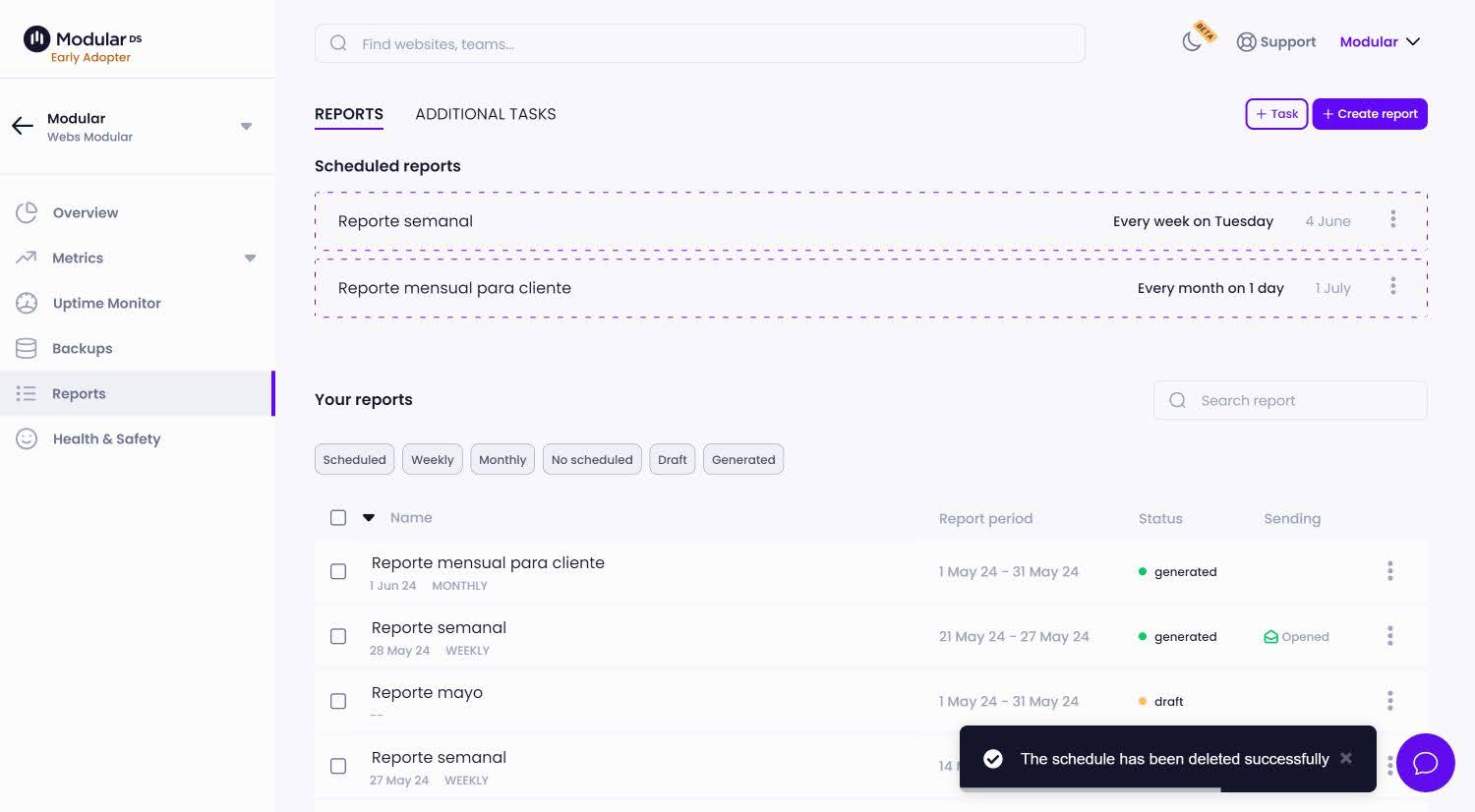Click the '1 July' next run date
This screenshot has height=812, width=1475.
click(x=1332, y=288)
